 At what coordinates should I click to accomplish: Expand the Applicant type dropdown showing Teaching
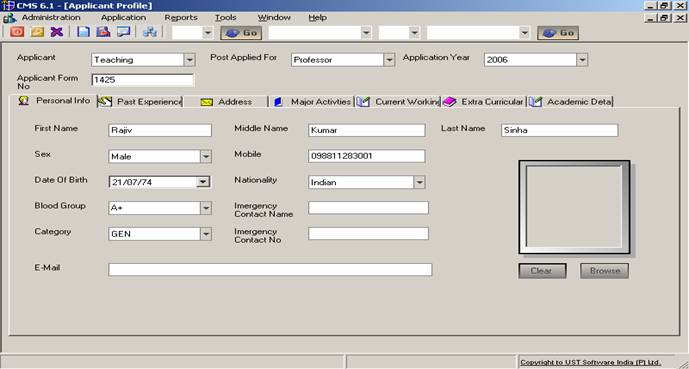189,60
